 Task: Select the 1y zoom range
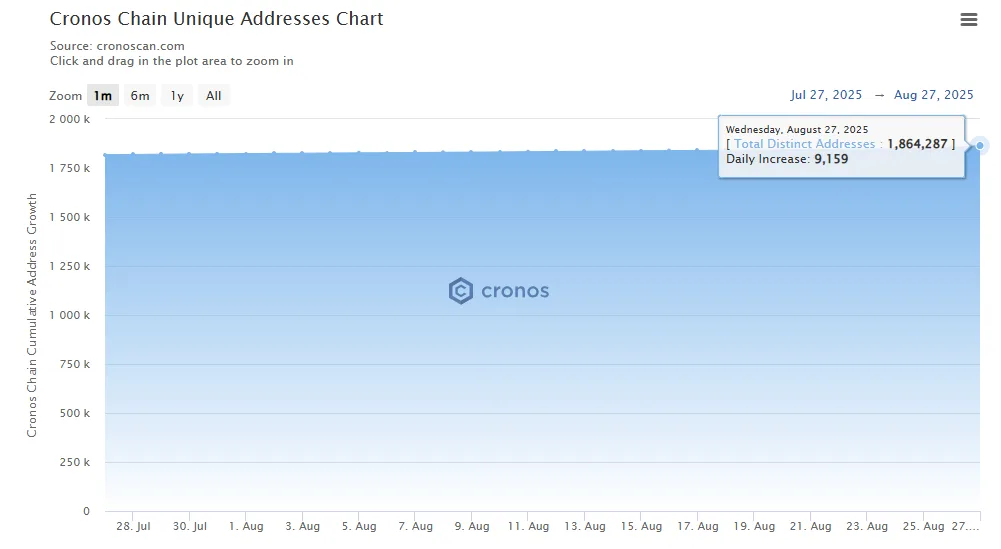[177, 96]
